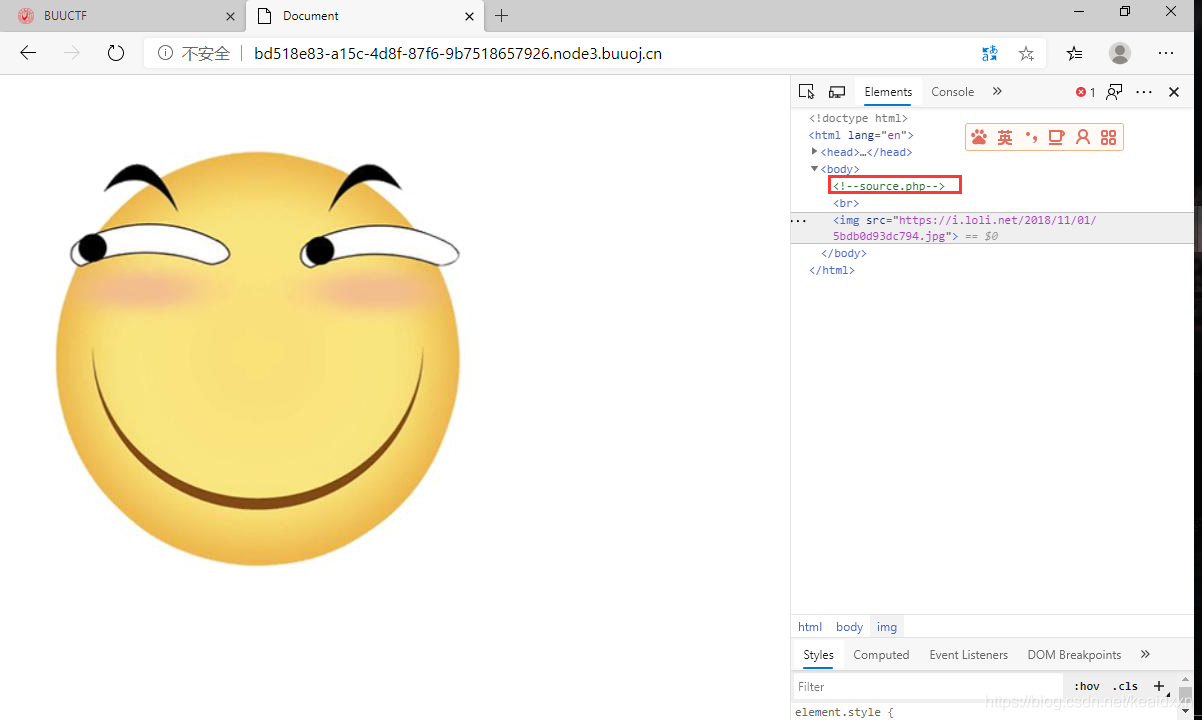Click the error count indicator in DevTools
The image size is (1202, 720).
(x=1085, y=92)
